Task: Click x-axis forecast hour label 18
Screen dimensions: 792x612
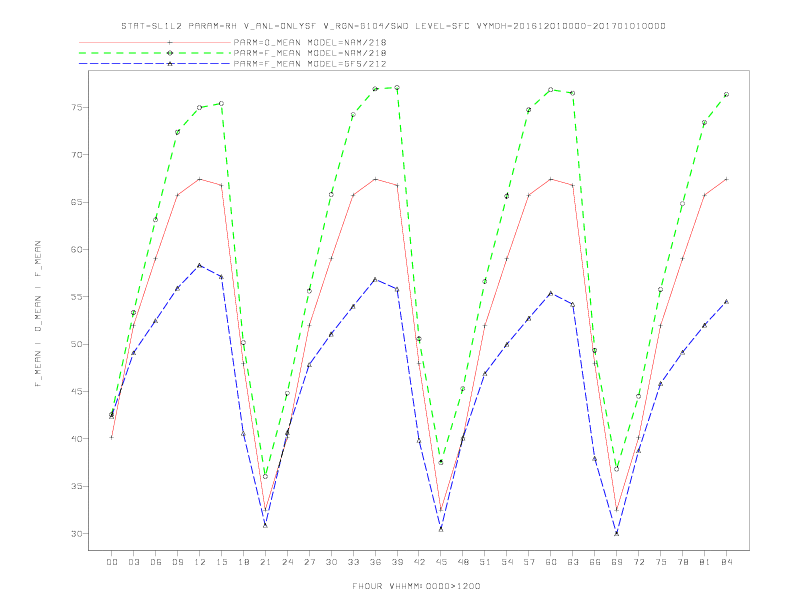Action: pos(243,562)
